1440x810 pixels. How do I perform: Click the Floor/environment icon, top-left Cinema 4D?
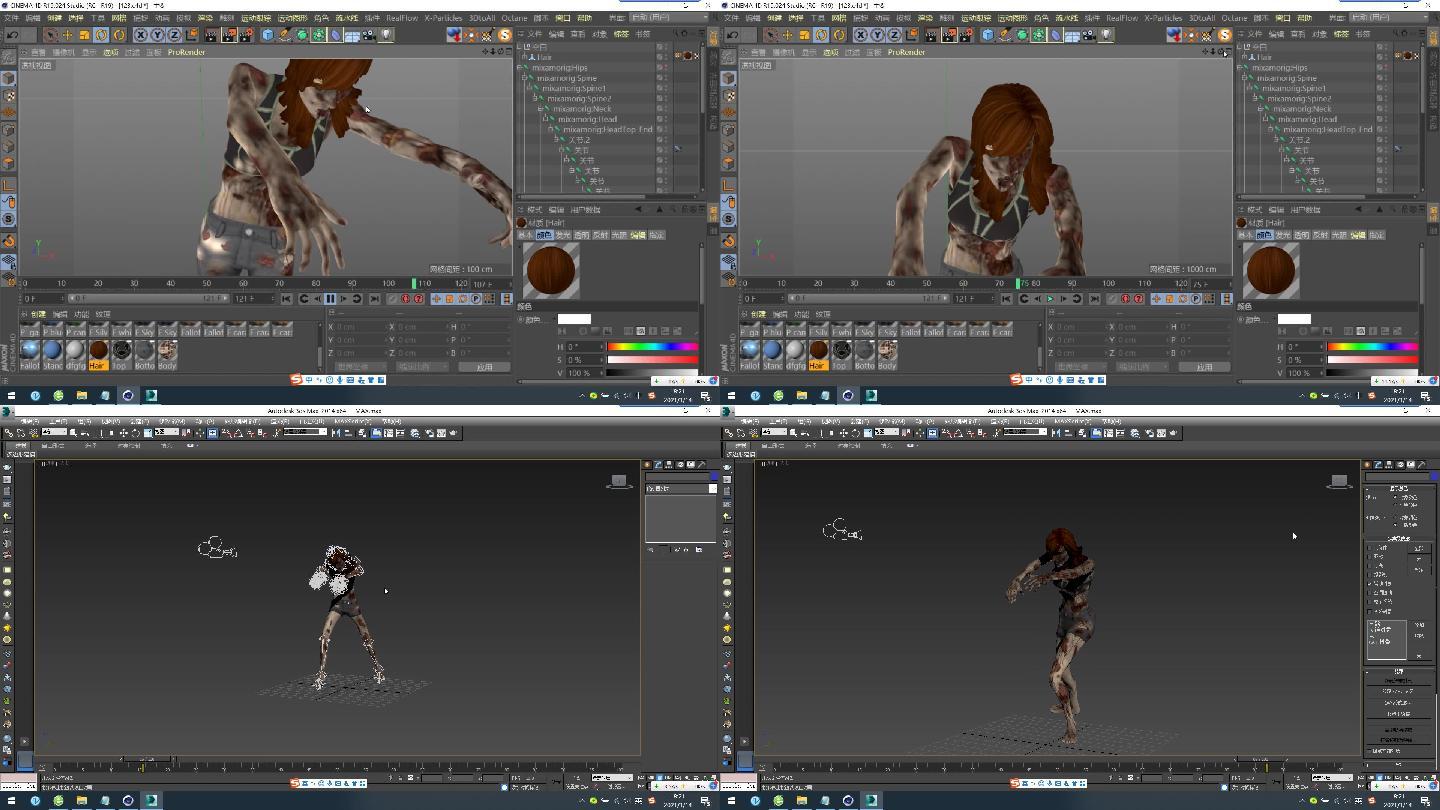point(352,35)
